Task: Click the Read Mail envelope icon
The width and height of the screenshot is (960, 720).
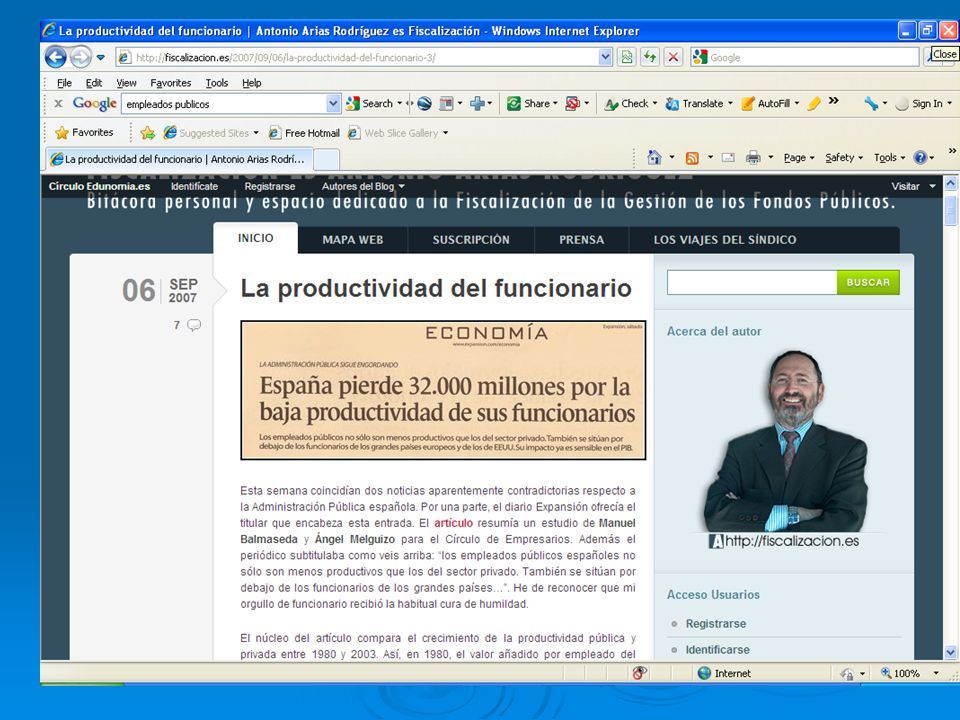Action: [728, 157]
